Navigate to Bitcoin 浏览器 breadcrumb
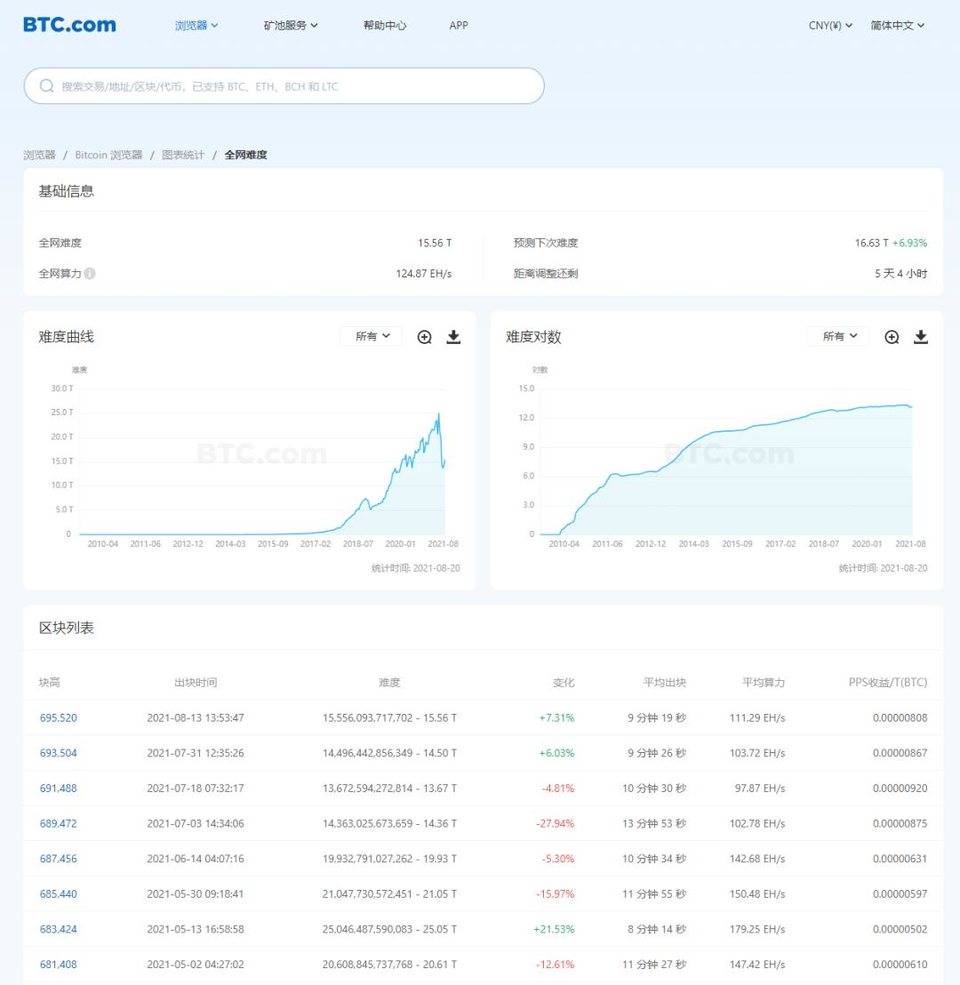Image resolution: width=960 pixels, height=985 pixels. click(109, 155)
